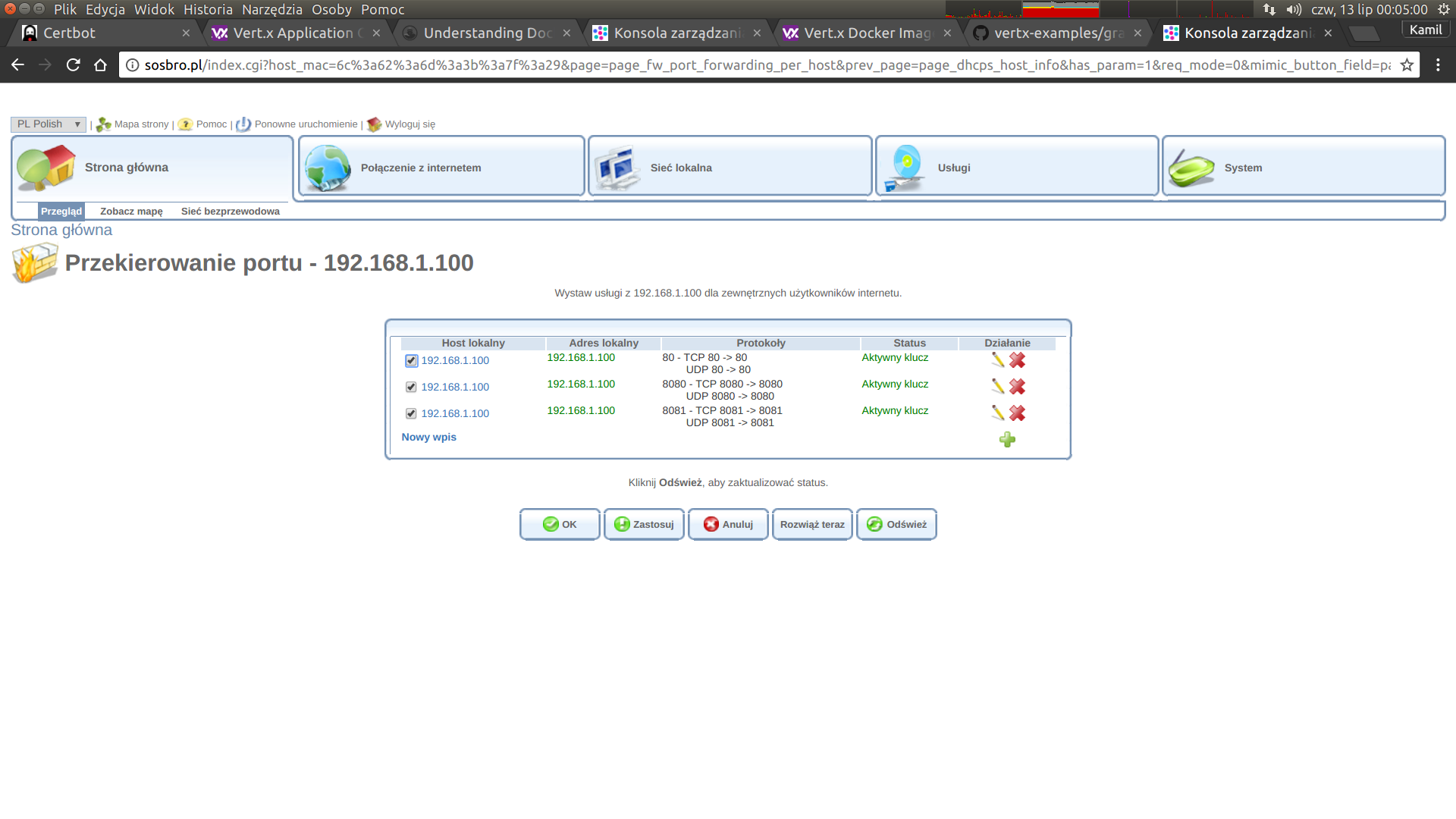Open the Kamil profile button
The image size is (1456, 819).
coord(1426,30)
